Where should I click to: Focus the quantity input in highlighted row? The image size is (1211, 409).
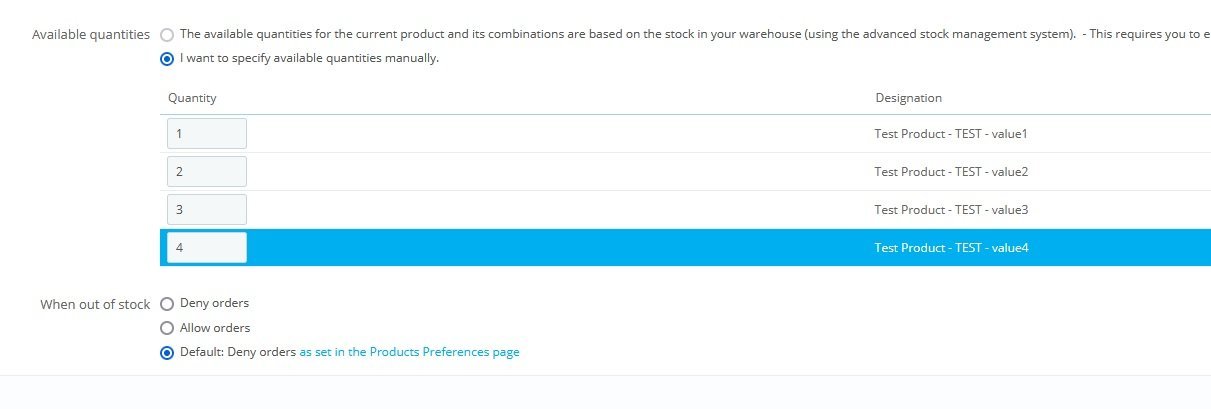click(x=207, y=248)
